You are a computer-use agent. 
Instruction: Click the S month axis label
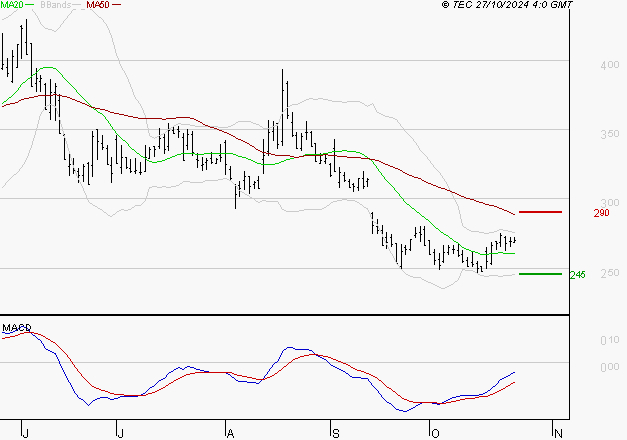pyautogui.click(x=336, y=433)
